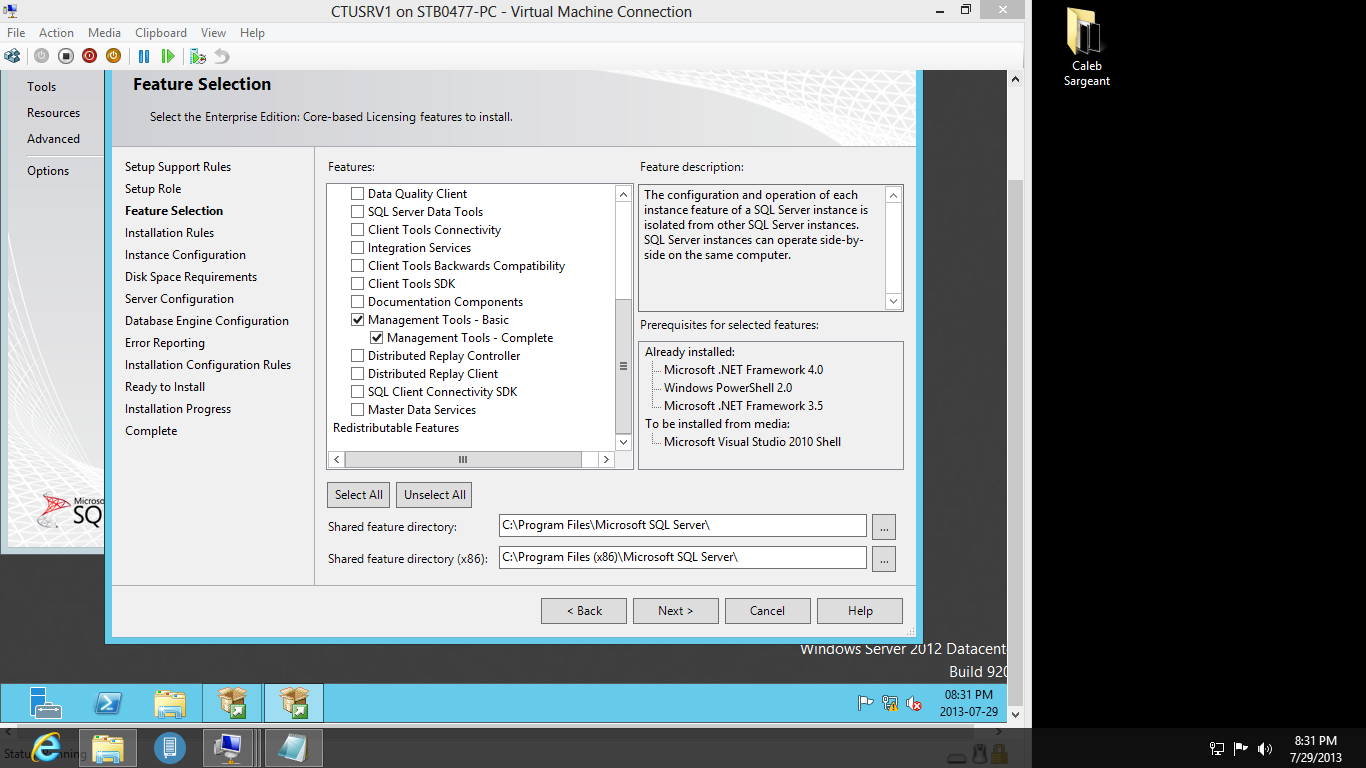1366x768 pixels.
Task: Click the network warning icon in guest tray
Action: coord(890,703)
